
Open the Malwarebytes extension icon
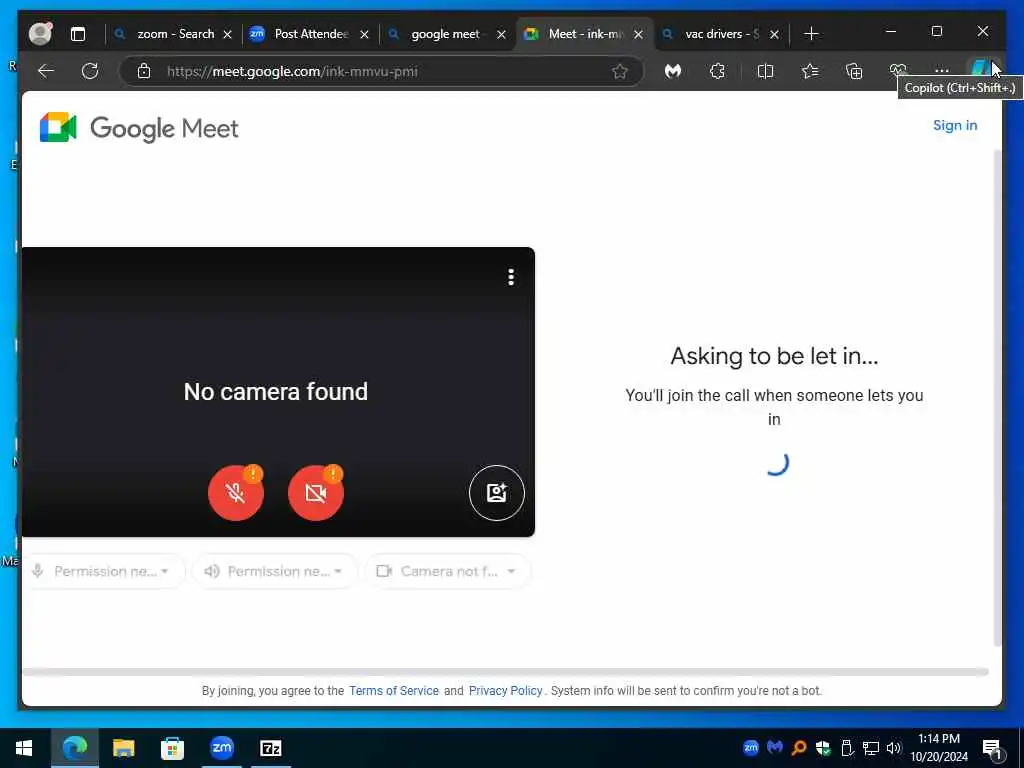tap(673, 71)
